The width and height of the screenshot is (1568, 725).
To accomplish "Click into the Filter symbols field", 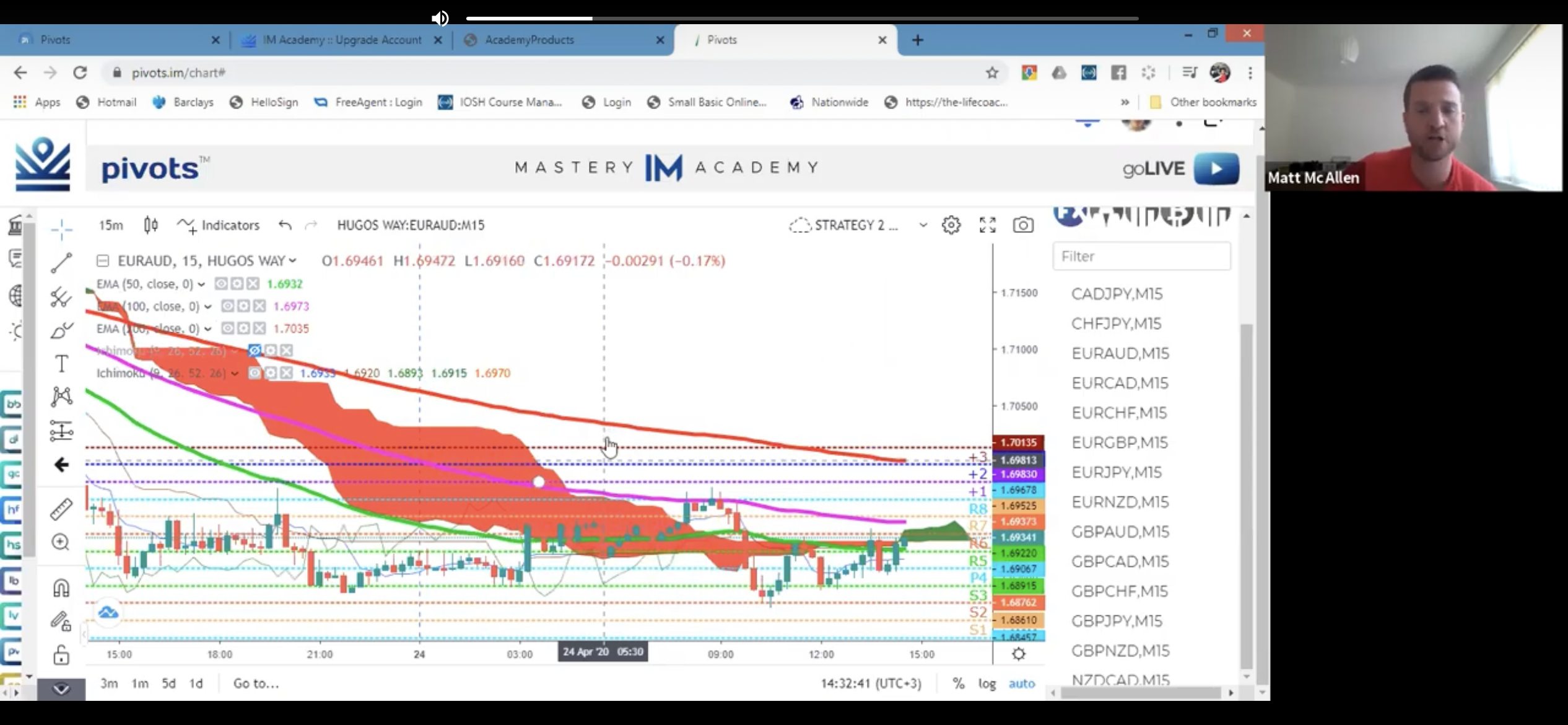I will [1141, 257].
